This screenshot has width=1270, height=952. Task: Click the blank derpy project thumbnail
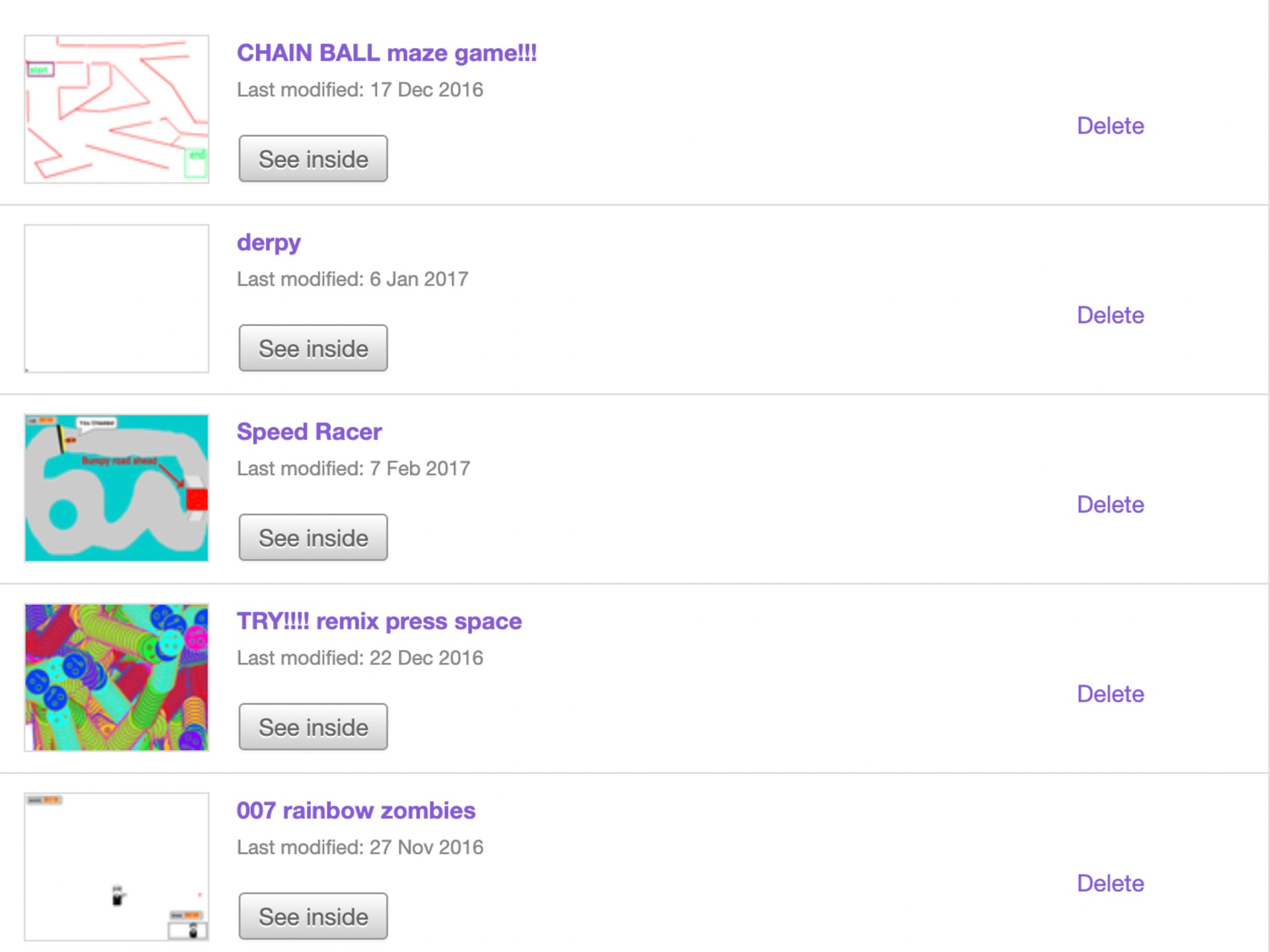[x=116, y=297]
